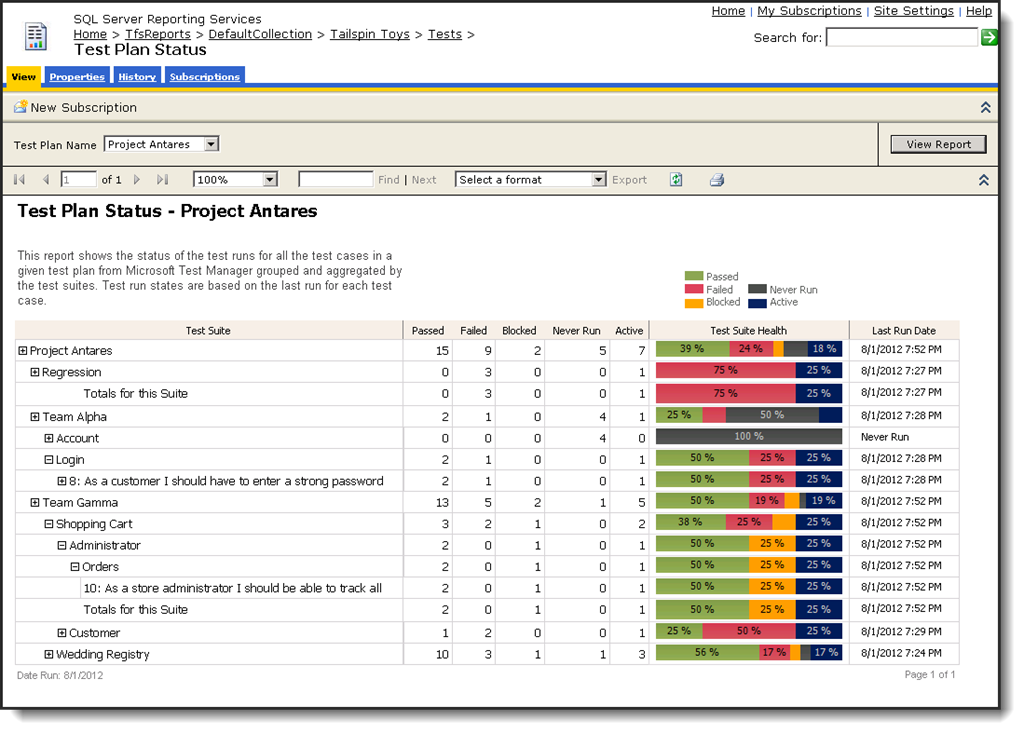Click the green search go arrow
1024x733 pixels.
click(x=989, y=38)
